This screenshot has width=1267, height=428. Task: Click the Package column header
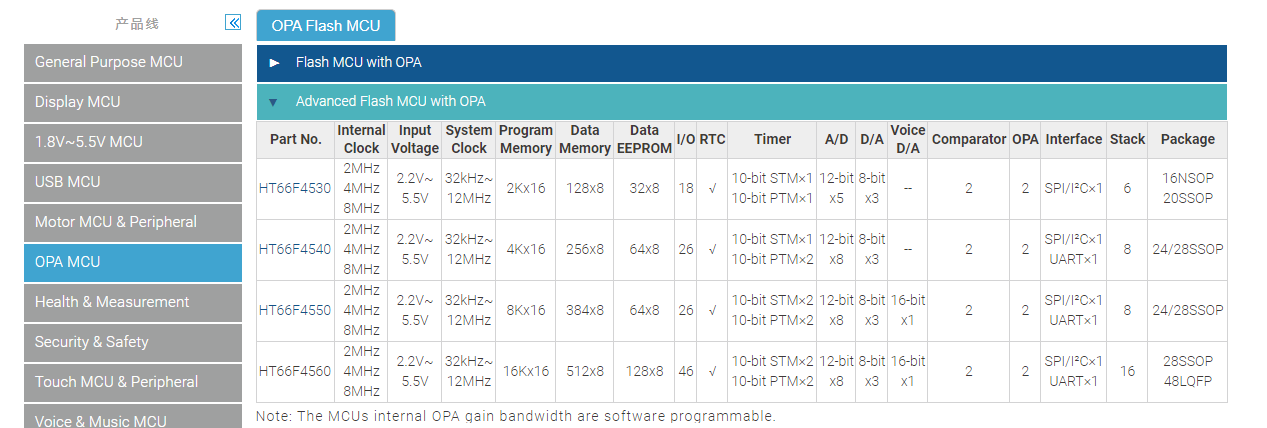tap(1188, 139)
